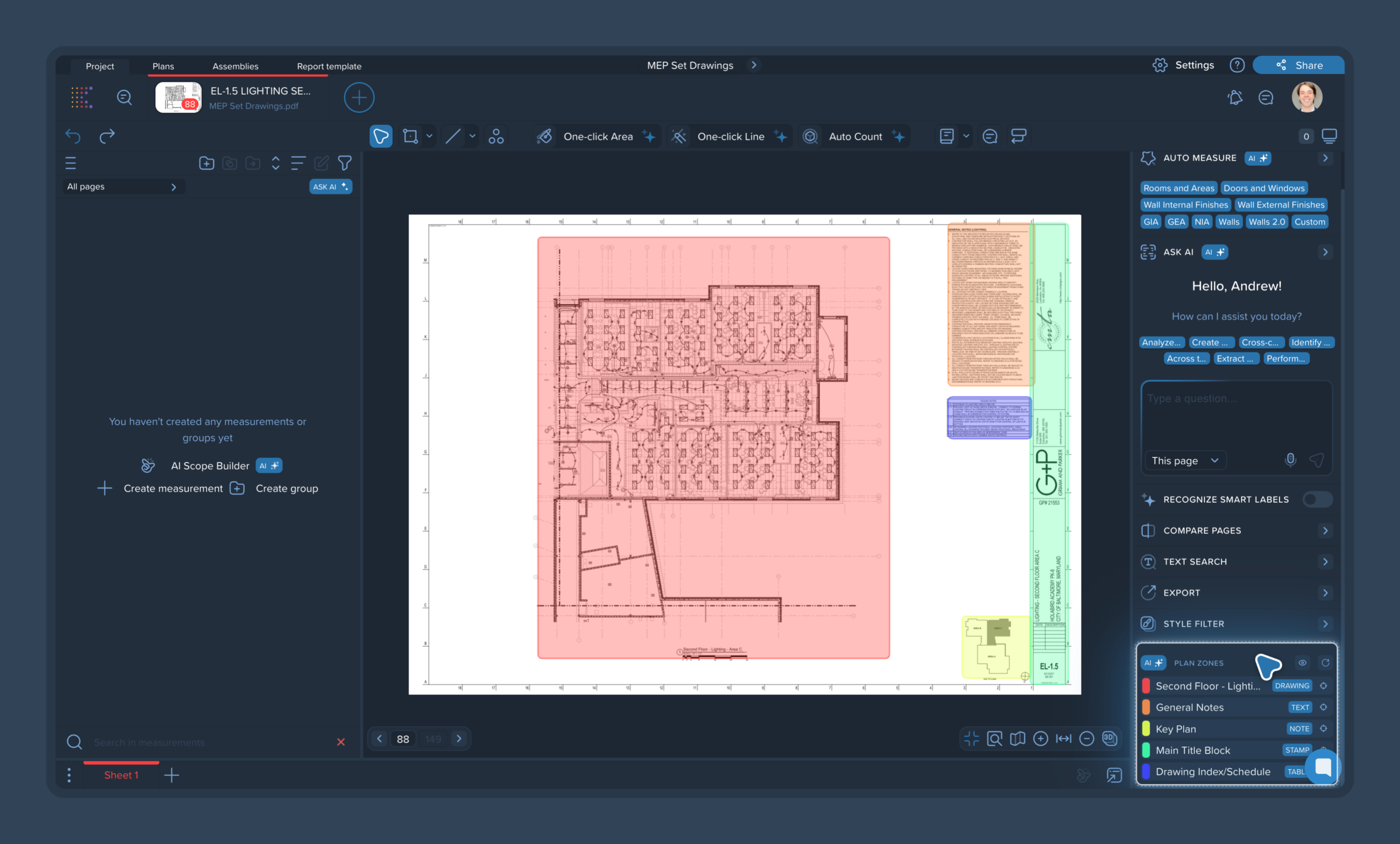
Task: Click the new folder icon
Action: pos(207,164)
